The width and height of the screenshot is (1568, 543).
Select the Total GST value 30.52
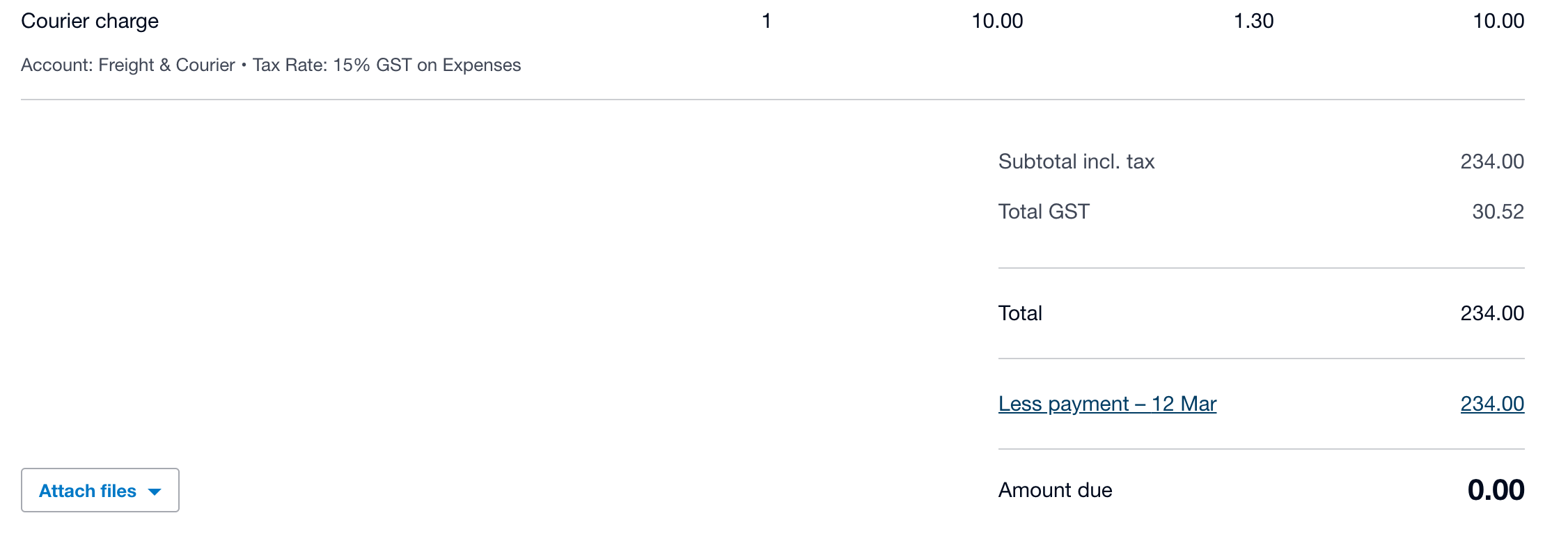1498,212
